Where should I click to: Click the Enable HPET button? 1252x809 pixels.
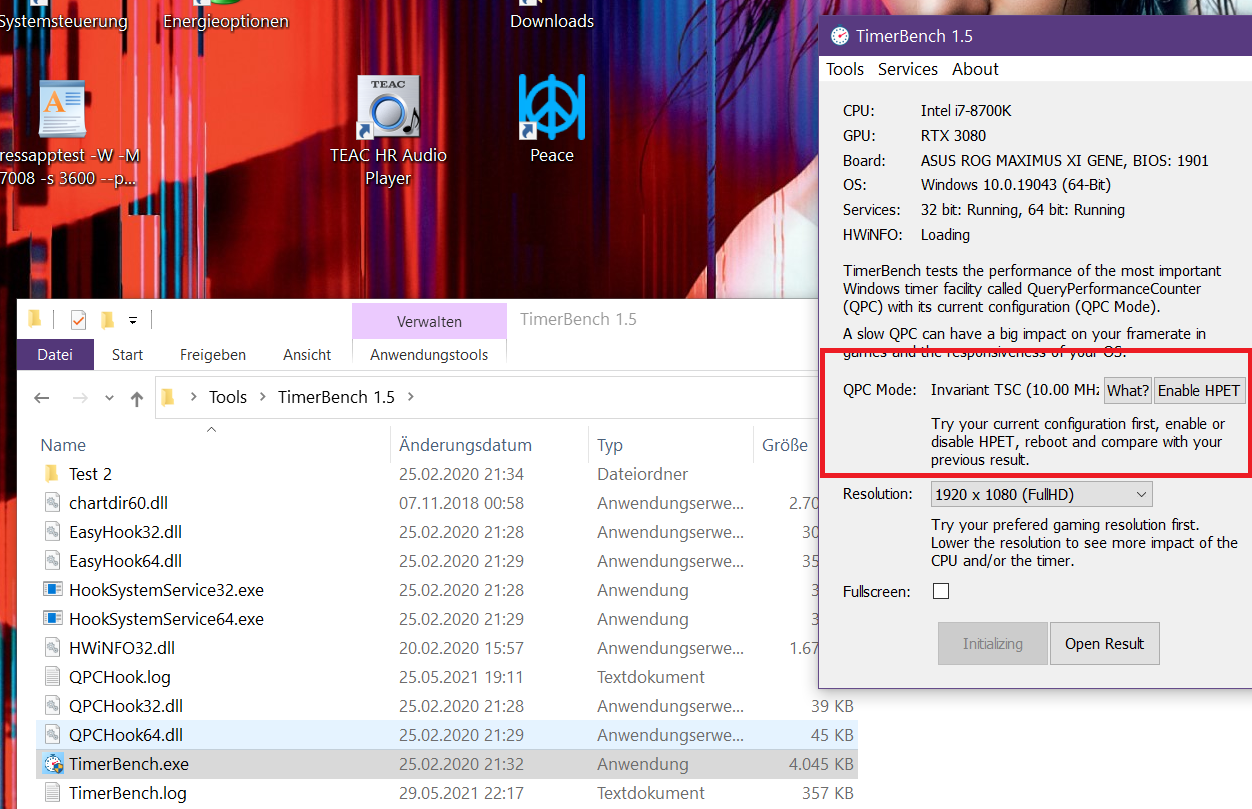[x=1199, y=390]
